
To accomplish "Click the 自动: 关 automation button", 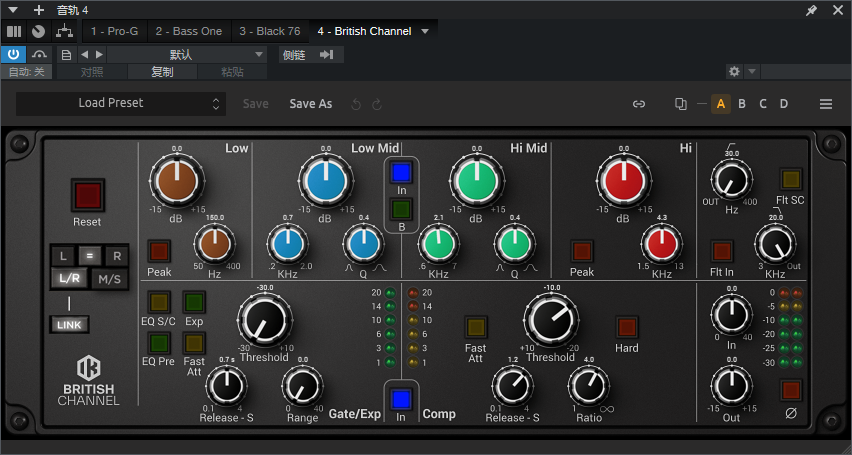I will (x=27, y=72).
